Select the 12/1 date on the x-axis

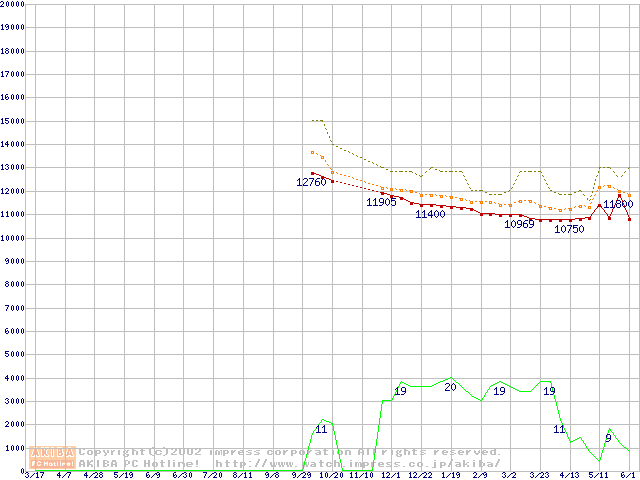390,476
